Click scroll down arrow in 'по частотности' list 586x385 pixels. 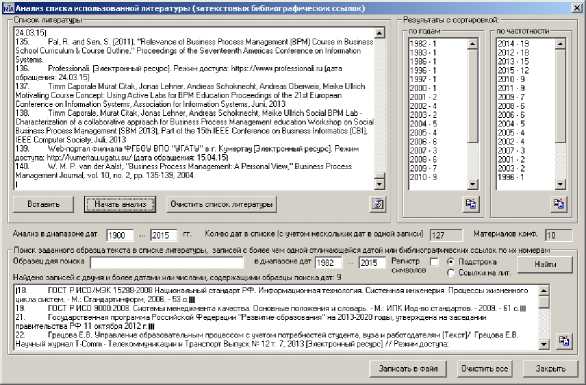[x=560, y=184]
